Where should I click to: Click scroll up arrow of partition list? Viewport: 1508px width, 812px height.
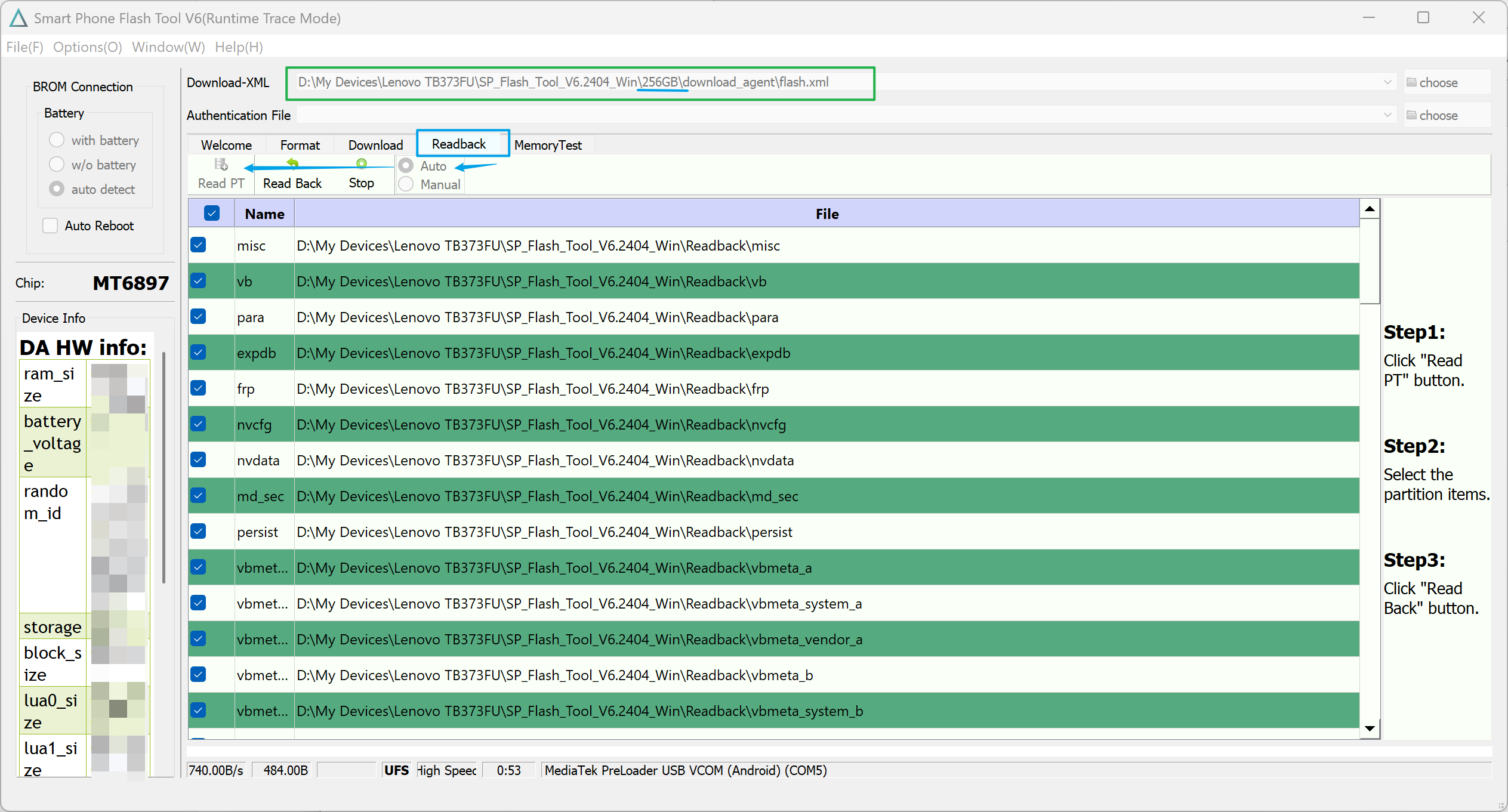[x=1370, y=209]
